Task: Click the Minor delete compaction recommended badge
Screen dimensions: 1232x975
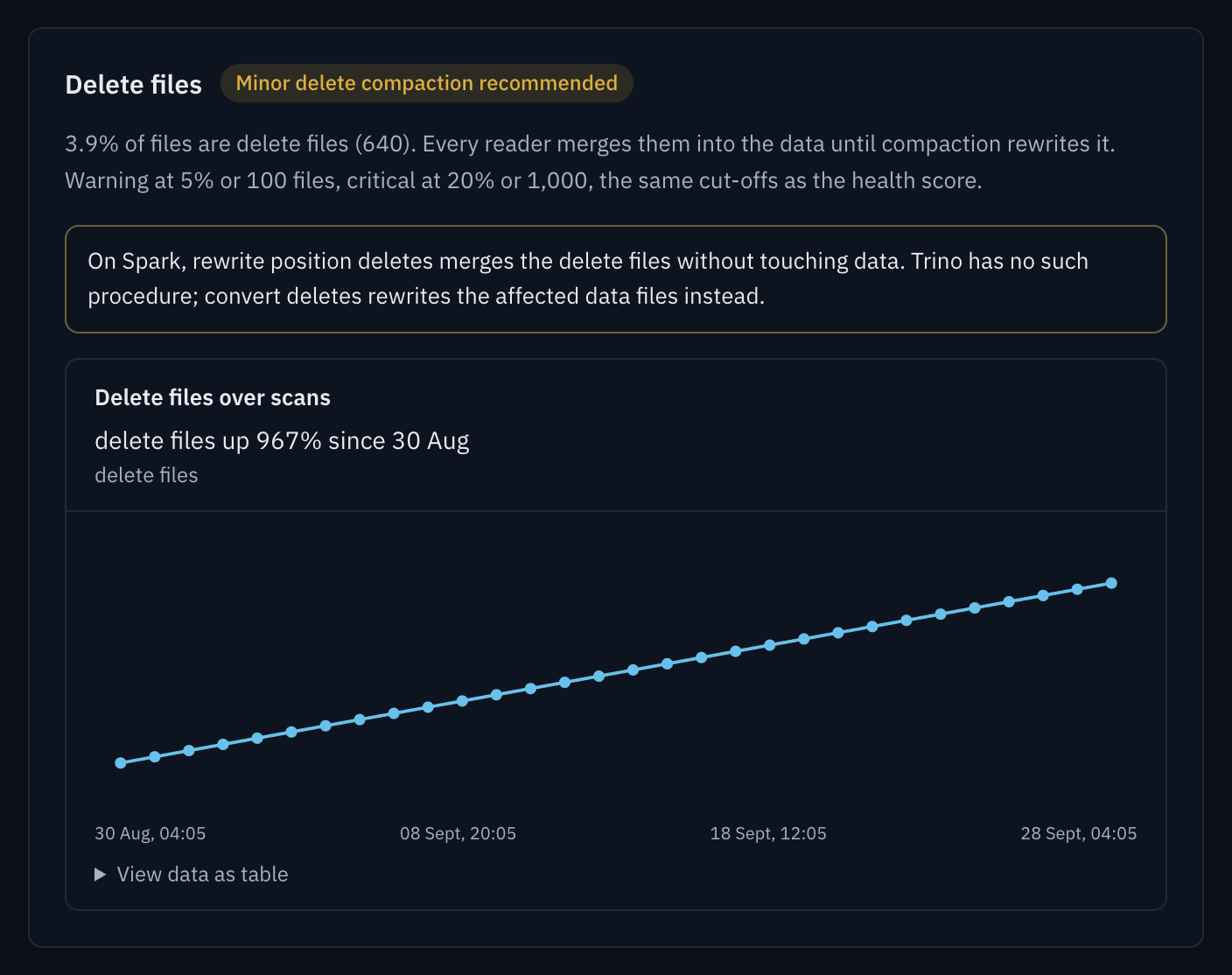Action: tap(427, 83)
